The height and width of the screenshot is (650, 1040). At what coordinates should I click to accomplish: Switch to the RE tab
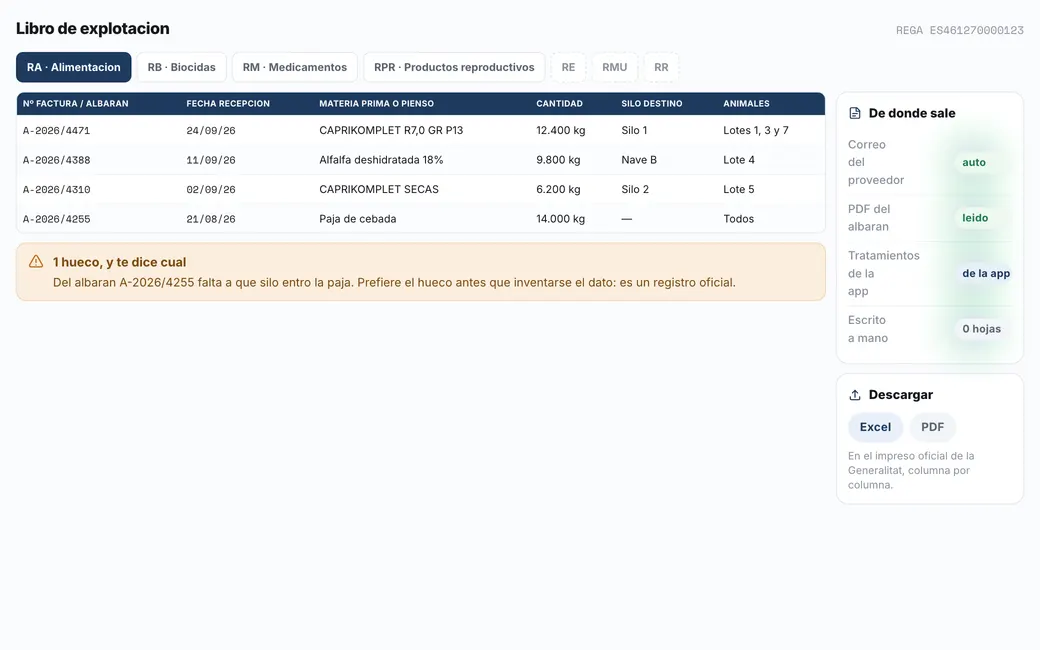tap(568, 67)
